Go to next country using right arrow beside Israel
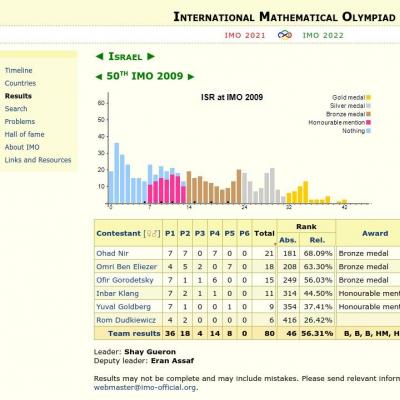The height and width of the screenshot is (400, 400). (x=151, y=57)
